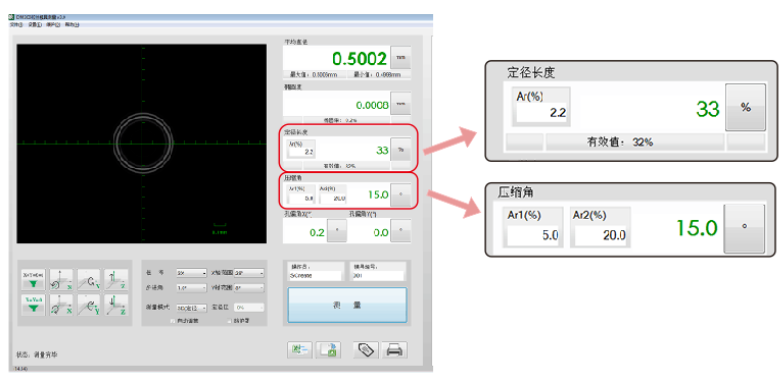Open the 倍率 magnification dropdown

191,273
